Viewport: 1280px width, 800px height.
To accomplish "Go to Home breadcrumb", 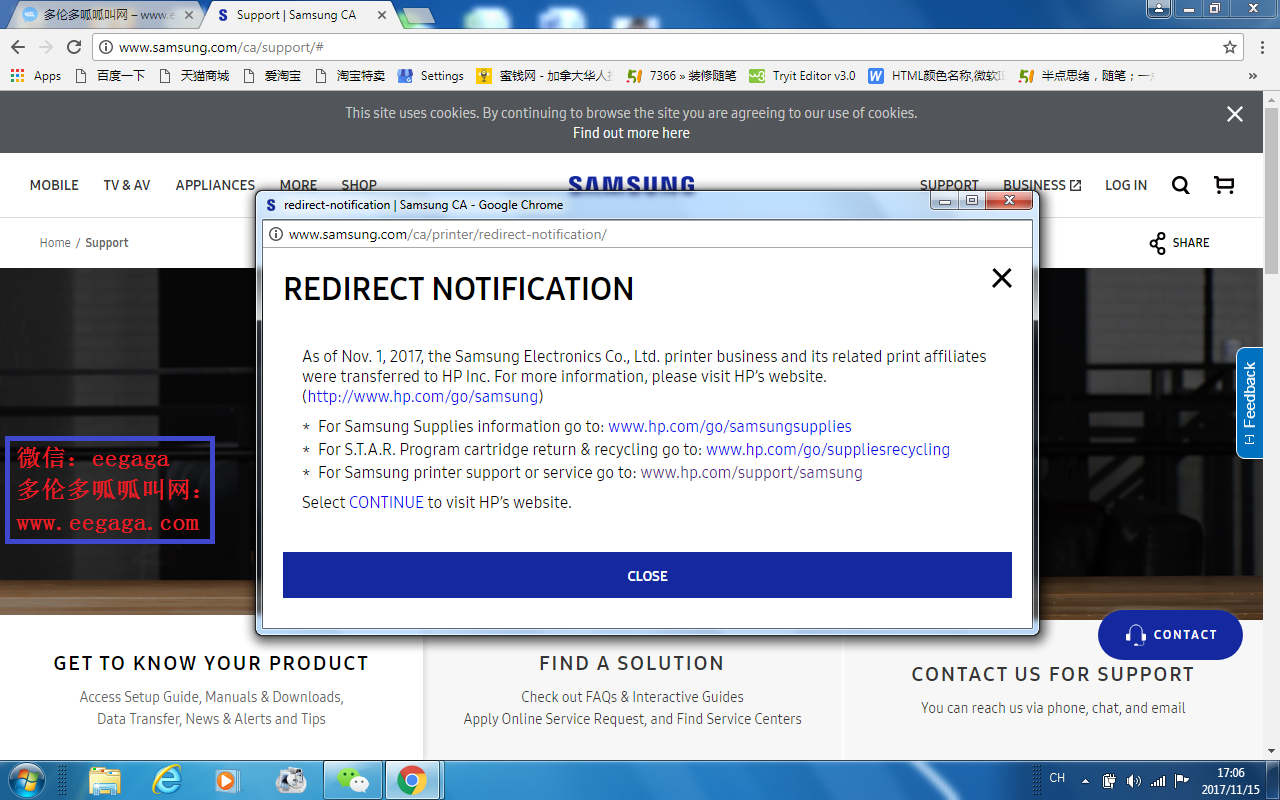I will [55, 243].
